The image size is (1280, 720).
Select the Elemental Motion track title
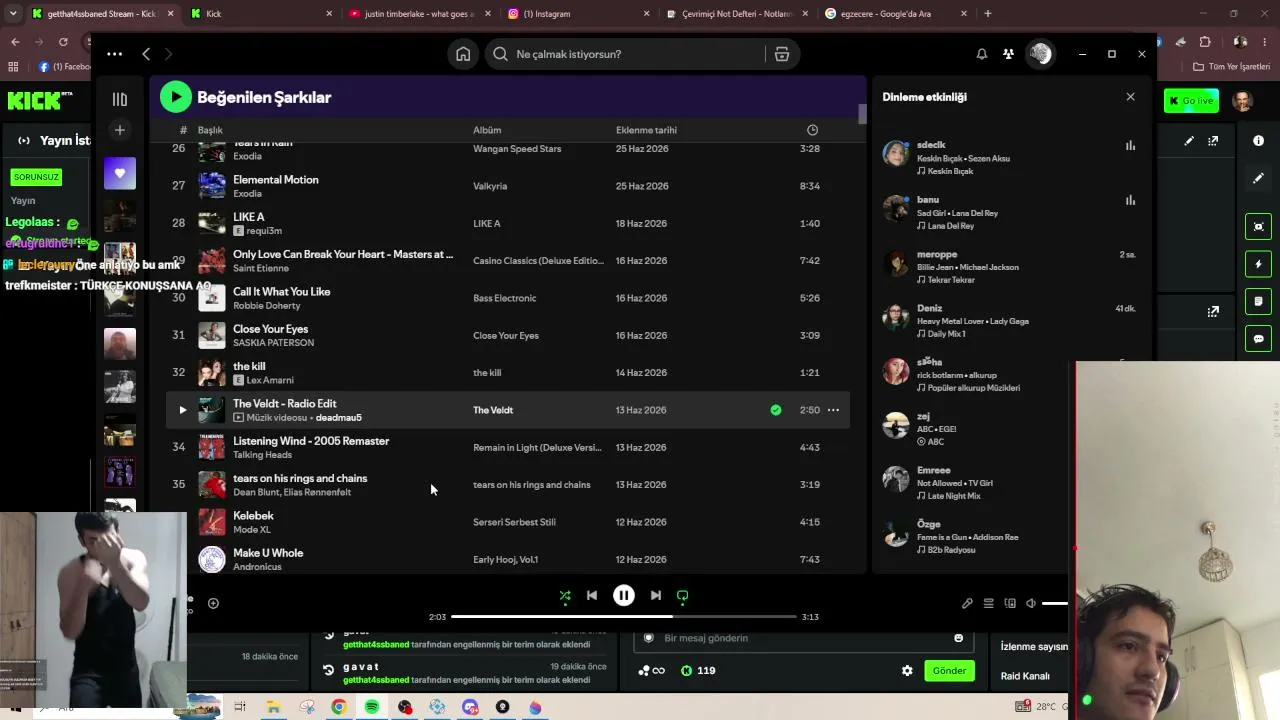pyautogui.click(x=276, y=180)
